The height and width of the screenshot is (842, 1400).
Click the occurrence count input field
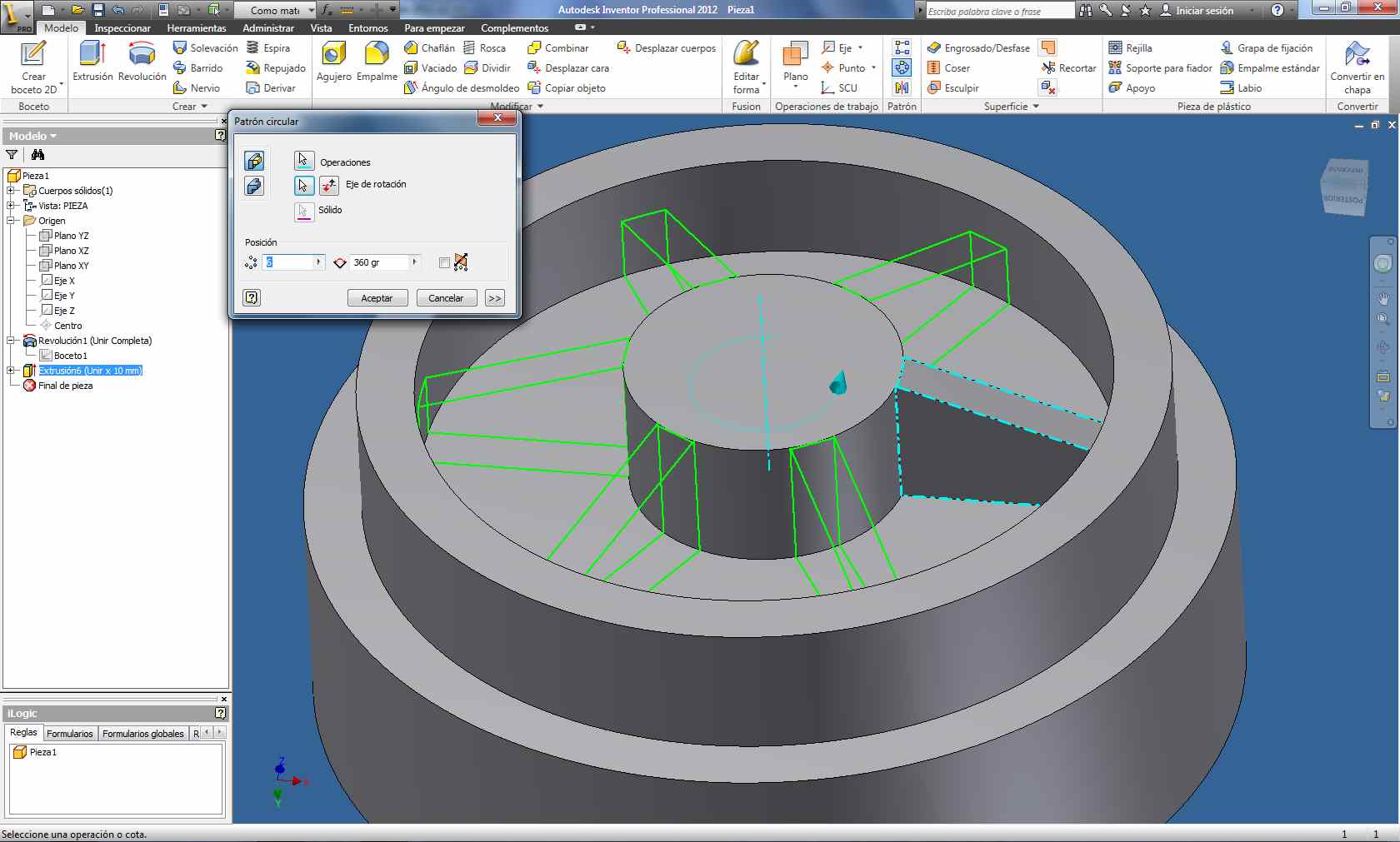tap(288, 262)
